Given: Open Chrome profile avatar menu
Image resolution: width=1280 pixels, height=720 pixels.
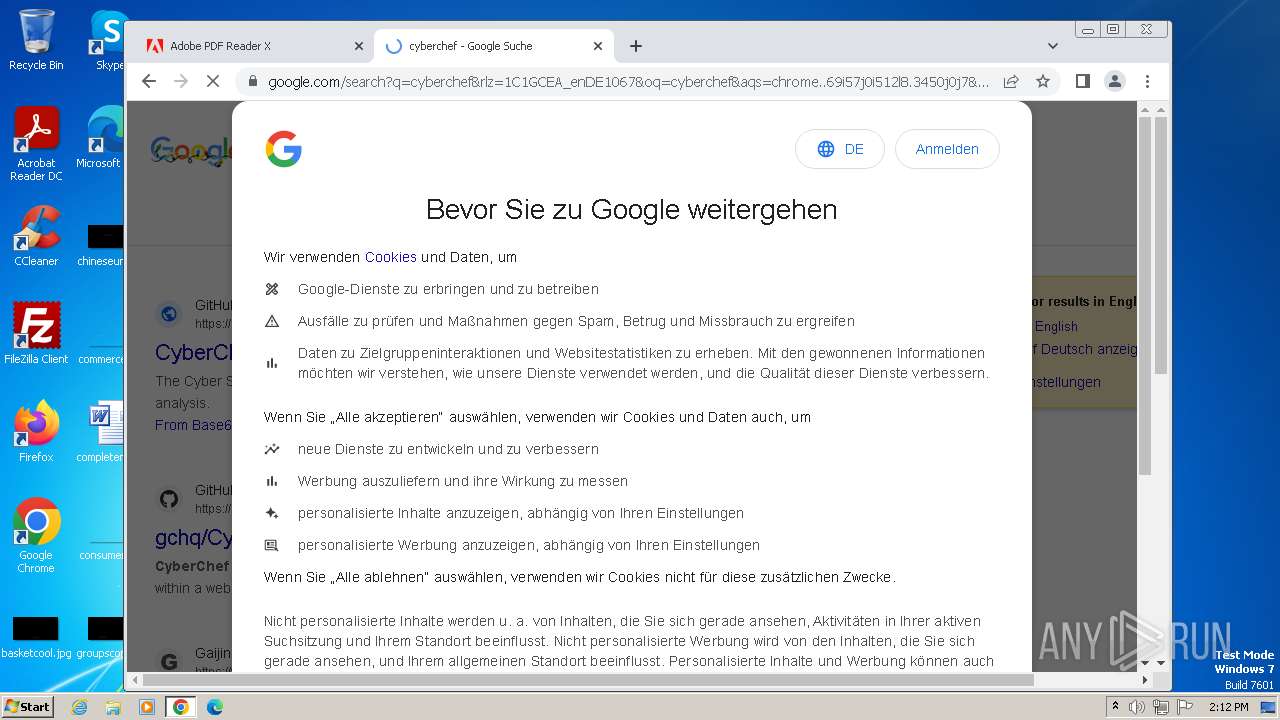Looking at the screenshot, I should pos(1115,81).
